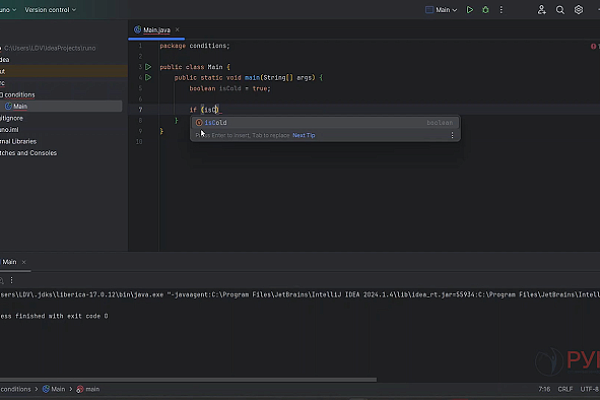Select Scratches and Consoles node
Screen dimensions: 600x400
tap(28, 153)
